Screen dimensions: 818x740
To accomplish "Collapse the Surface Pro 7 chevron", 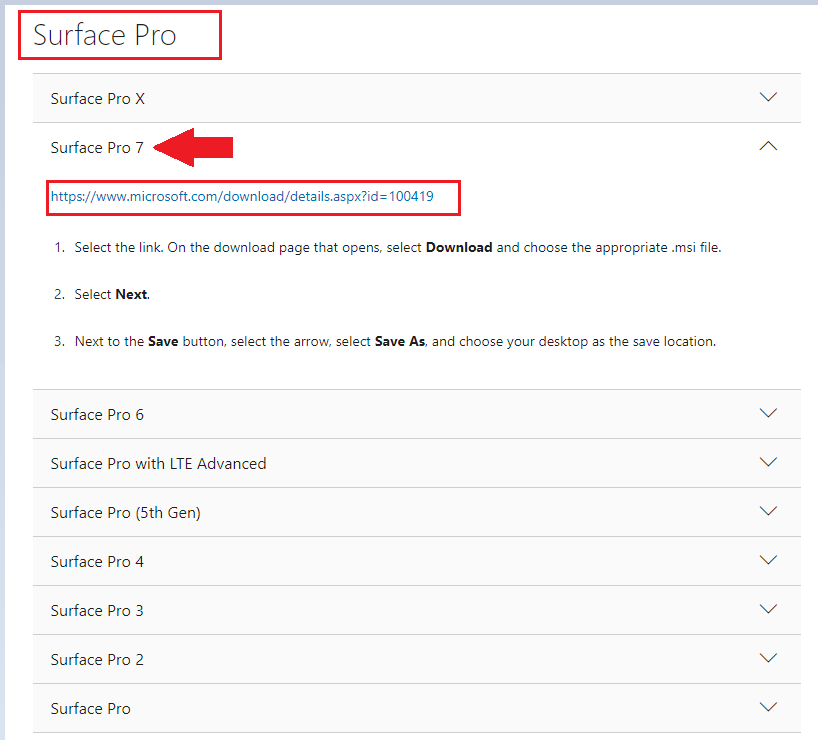I will (x=768, y=146).
